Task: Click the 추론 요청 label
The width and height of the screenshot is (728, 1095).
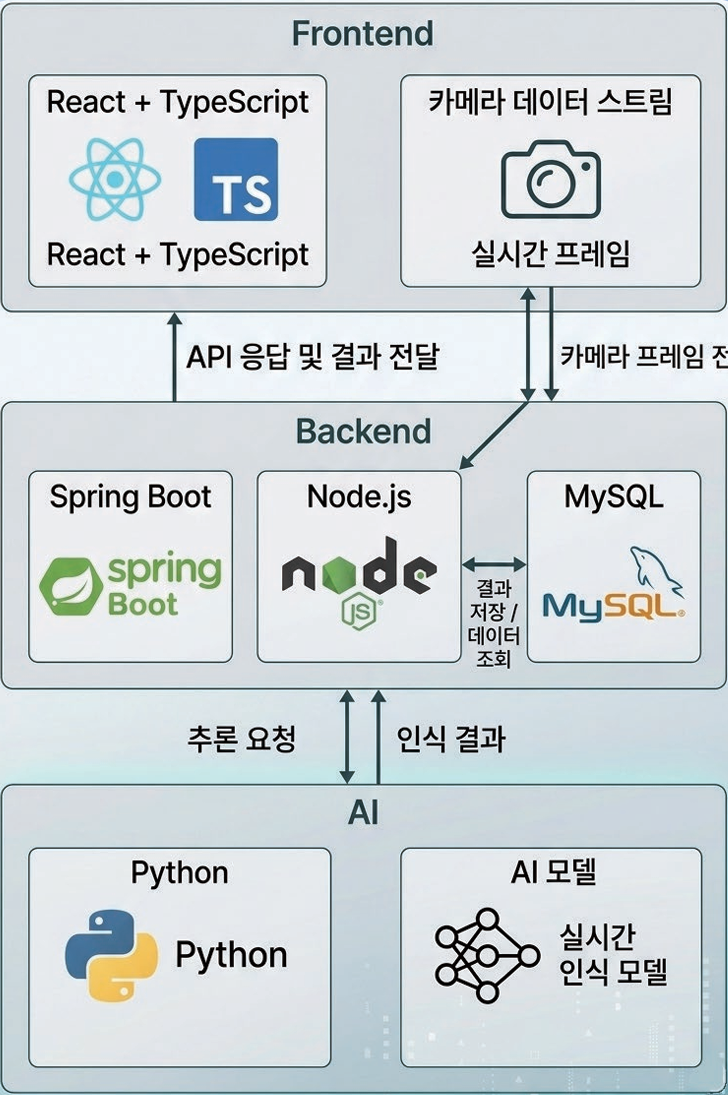Action: point(242,738)
